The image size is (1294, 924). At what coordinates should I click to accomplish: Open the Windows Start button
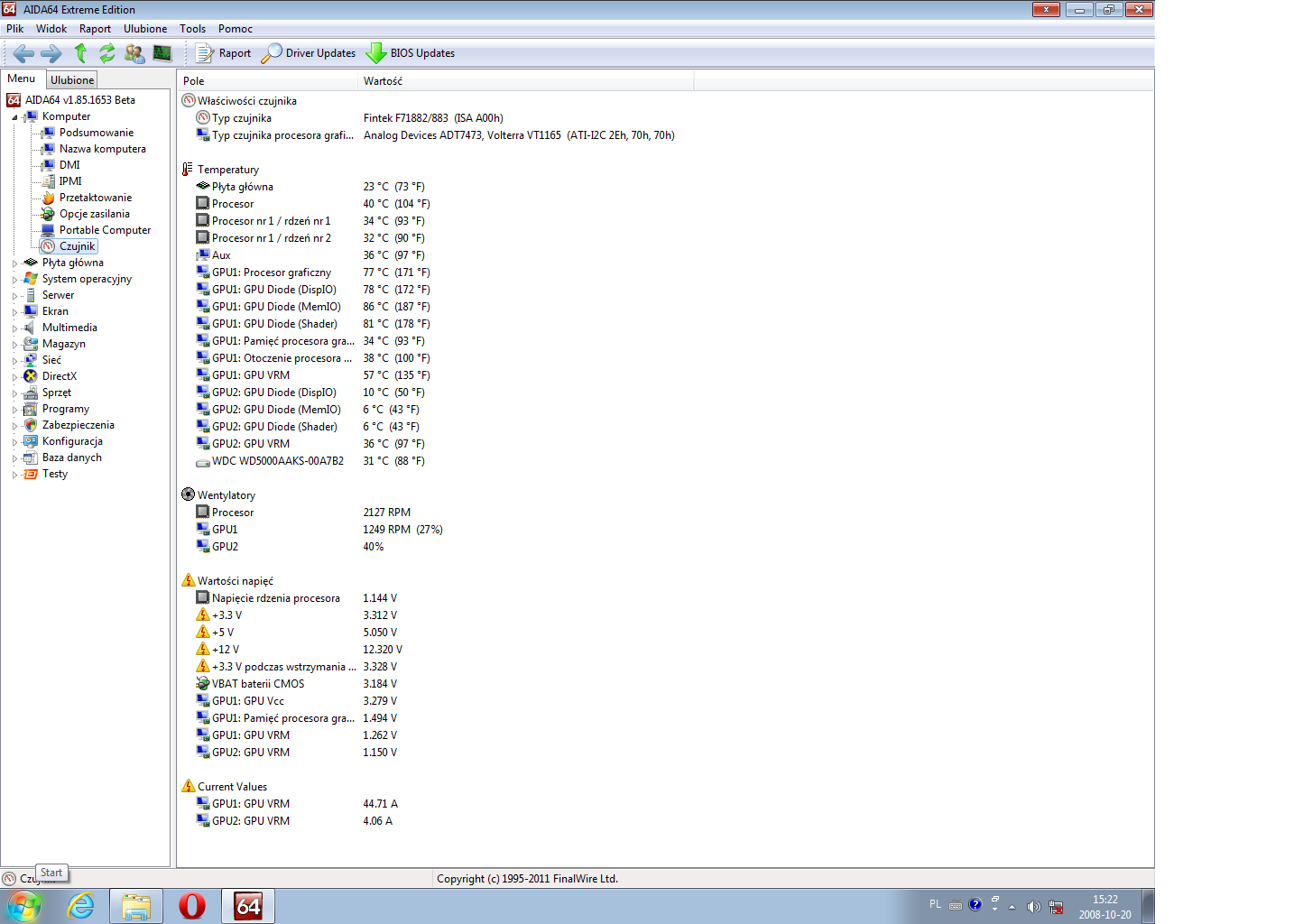pos(24,906)
